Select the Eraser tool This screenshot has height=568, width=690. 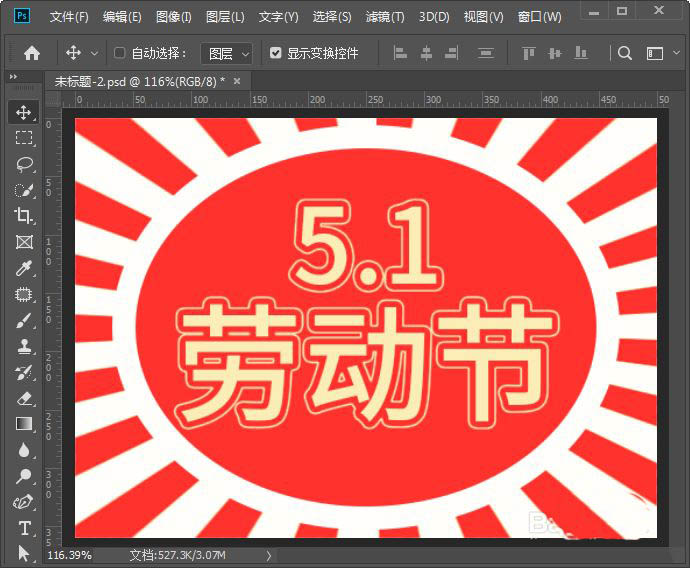point(24,398)
